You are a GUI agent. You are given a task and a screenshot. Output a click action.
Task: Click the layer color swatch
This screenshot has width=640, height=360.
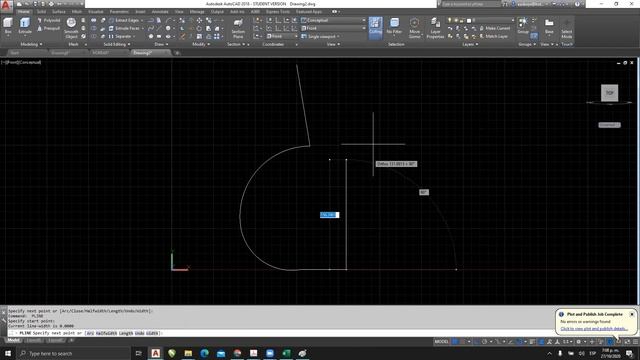[469, 20]
